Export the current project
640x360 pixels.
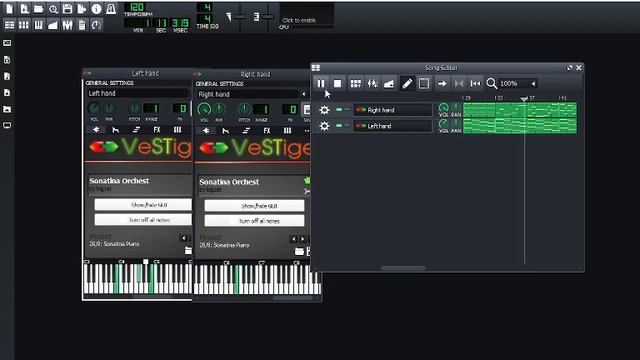tap(82, 9)
